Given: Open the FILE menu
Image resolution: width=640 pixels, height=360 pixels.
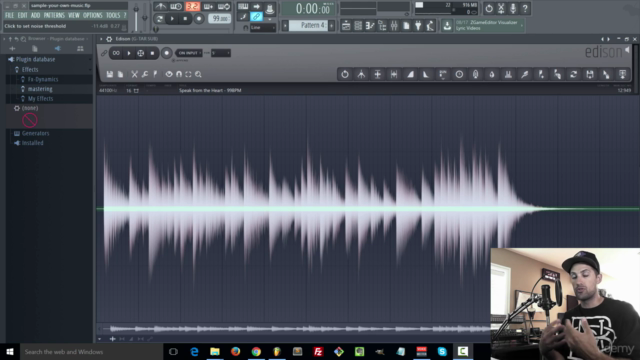Looking at the screenshot, I should pyautogui.click(x=9, y=16).
